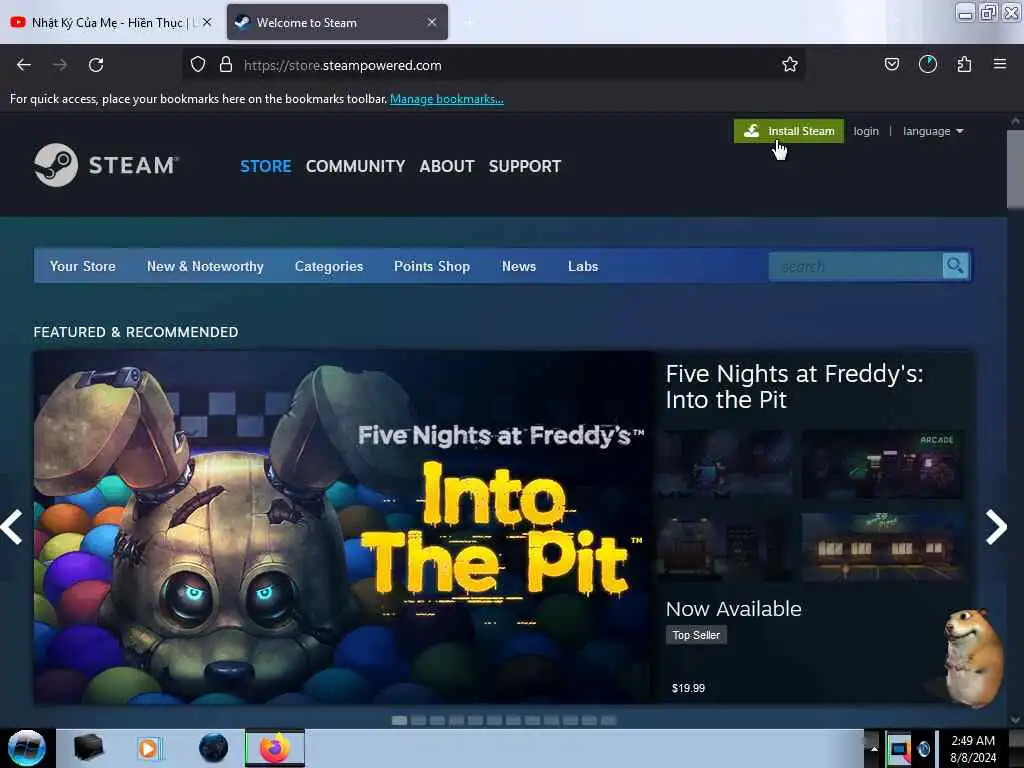The image size is (1024, 768).
Task: Open the ABOUT page
Action: click(x=447, y=167)
